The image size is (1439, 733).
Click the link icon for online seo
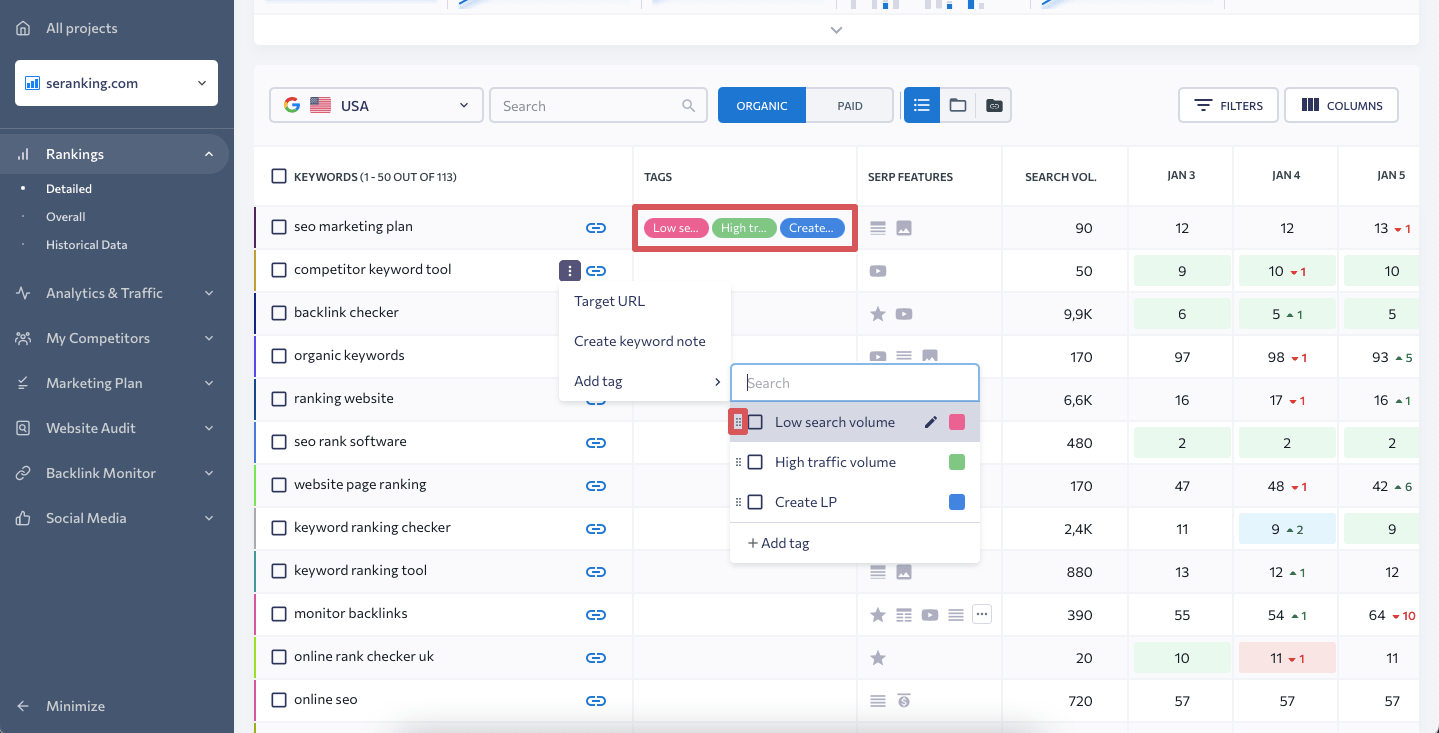[x=596, y=701]
